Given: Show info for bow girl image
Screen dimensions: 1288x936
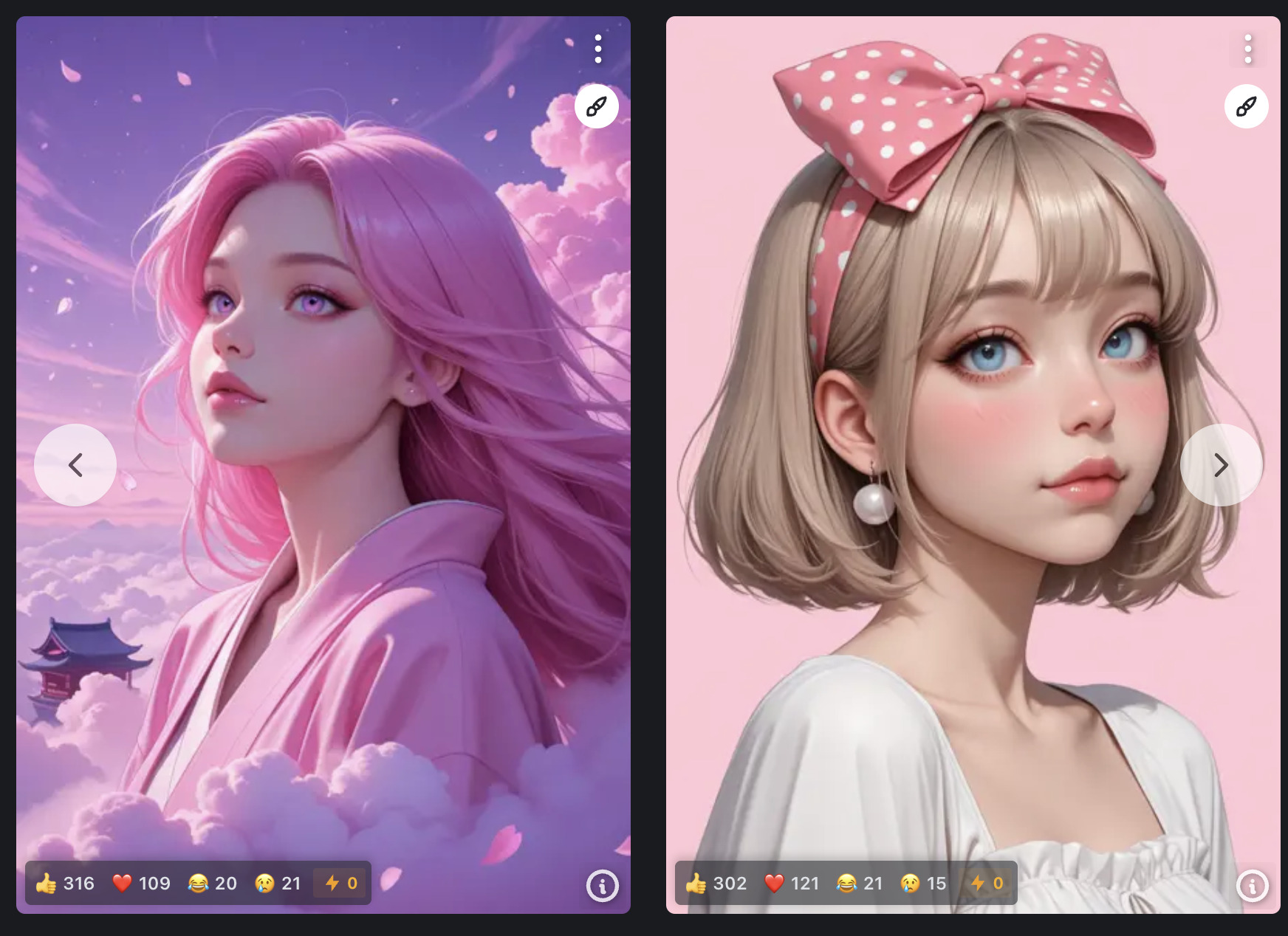Looking at the screenshot, I should [x=1252, y=886].
